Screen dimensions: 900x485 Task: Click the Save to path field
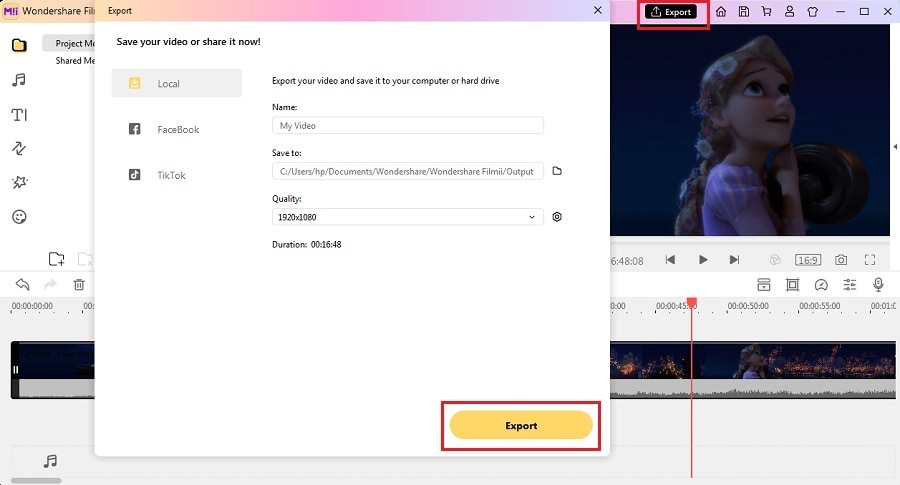pos(408,171)
